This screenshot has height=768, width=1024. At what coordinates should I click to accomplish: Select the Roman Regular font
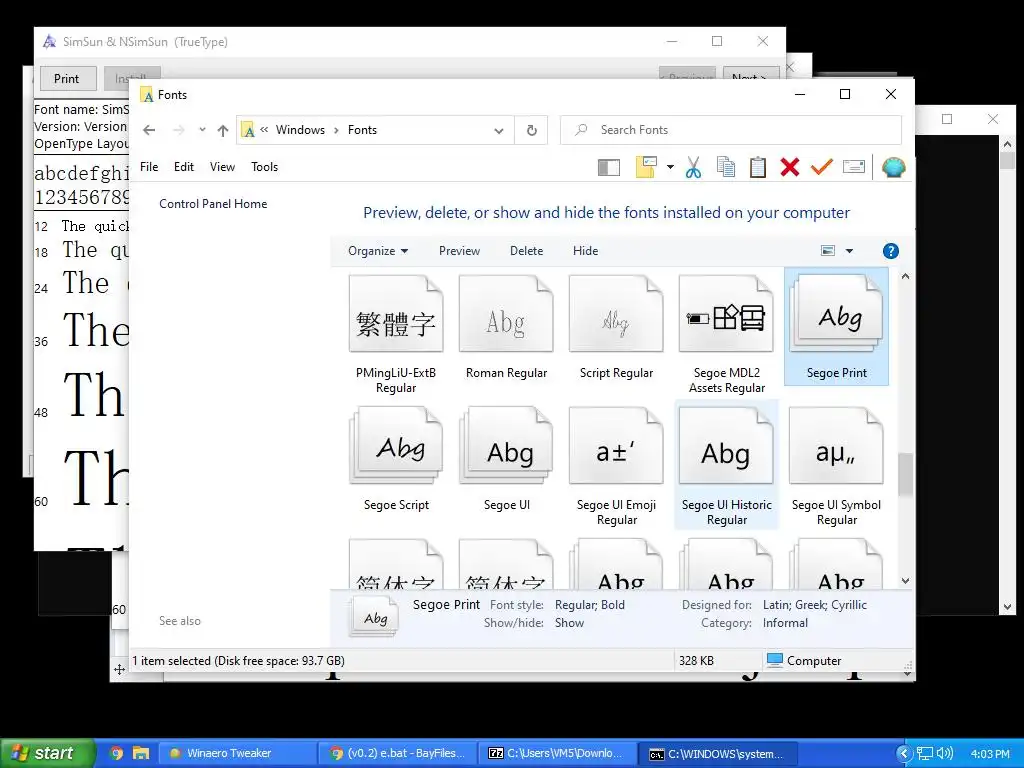(x=506, y=328)
